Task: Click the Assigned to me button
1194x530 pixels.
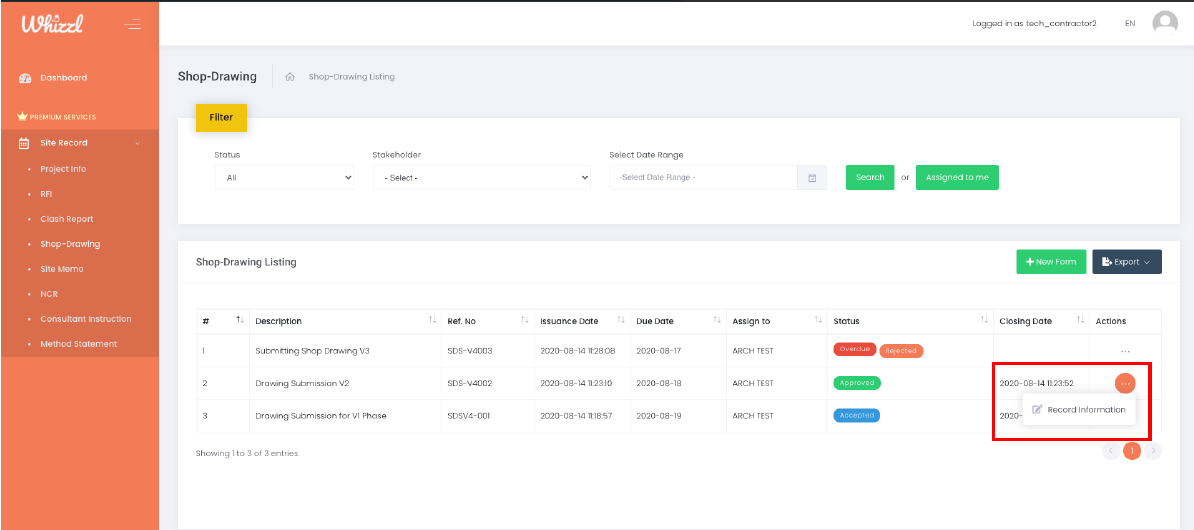Action: click(957, 178)
